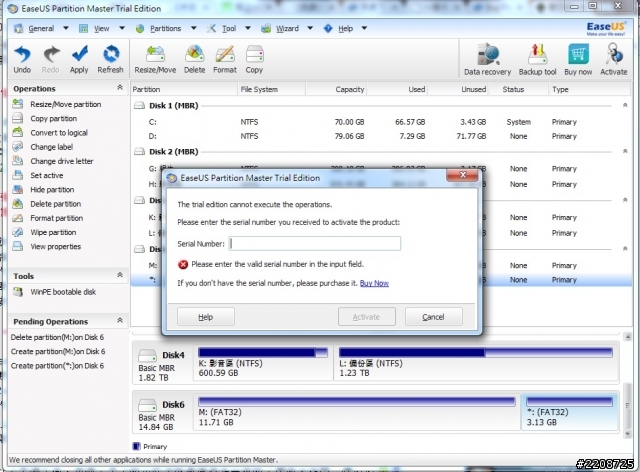Open the Tool menu
This screenshot has height=472, width=640.
click(x=229, y=29)
